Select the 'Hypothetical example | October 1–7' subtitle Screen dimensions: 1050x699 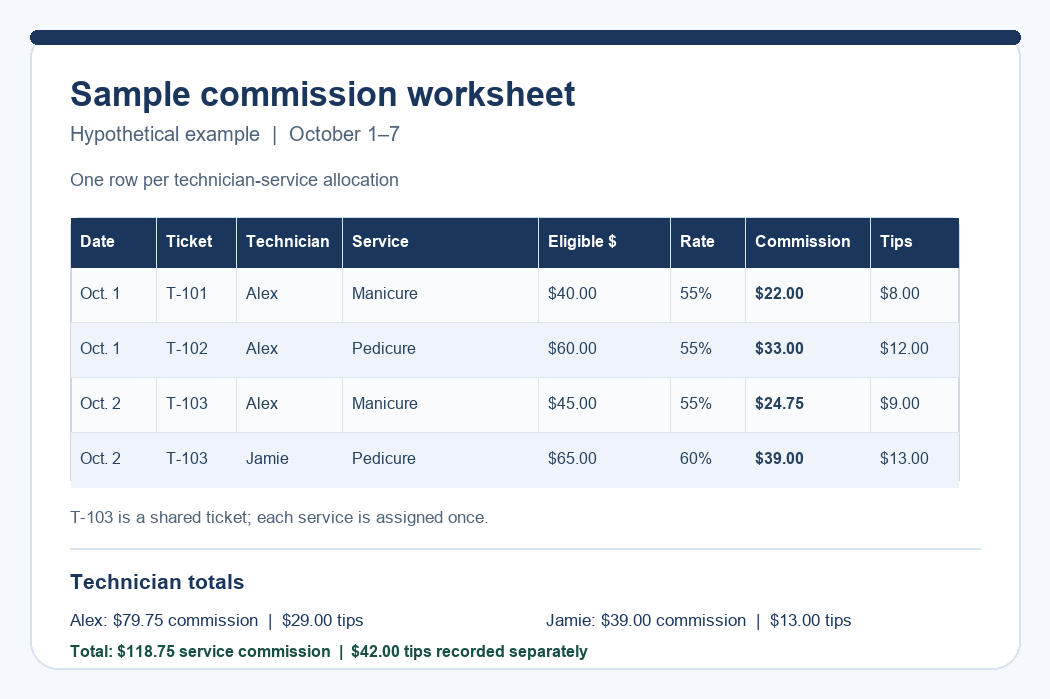[235, 135]
